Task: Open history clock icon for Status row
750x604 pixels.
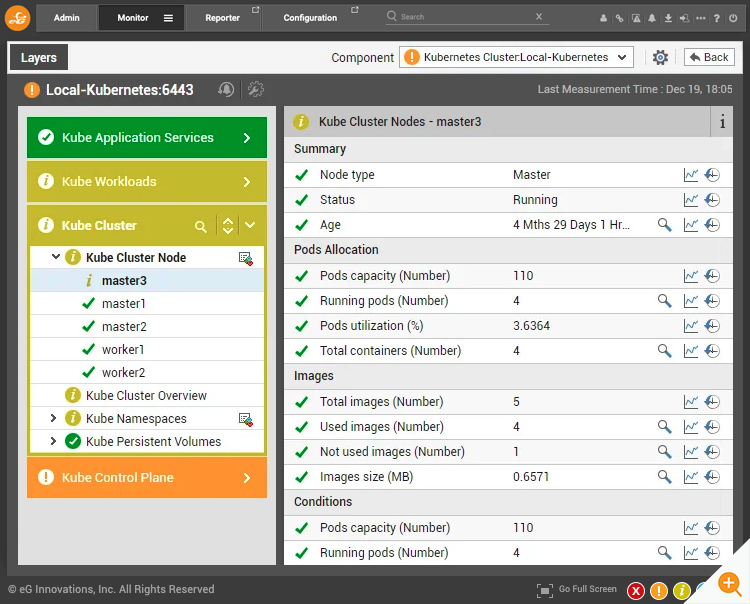Action: 712,200
